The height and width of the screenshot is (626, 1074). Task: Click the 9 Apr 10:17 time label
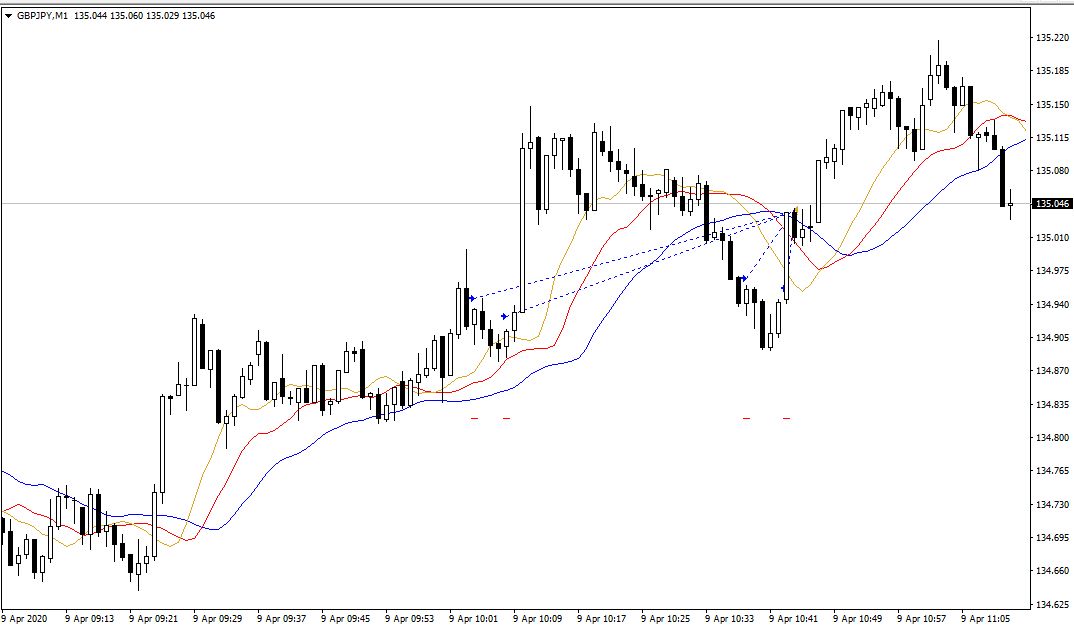click(x=602, y=618)
